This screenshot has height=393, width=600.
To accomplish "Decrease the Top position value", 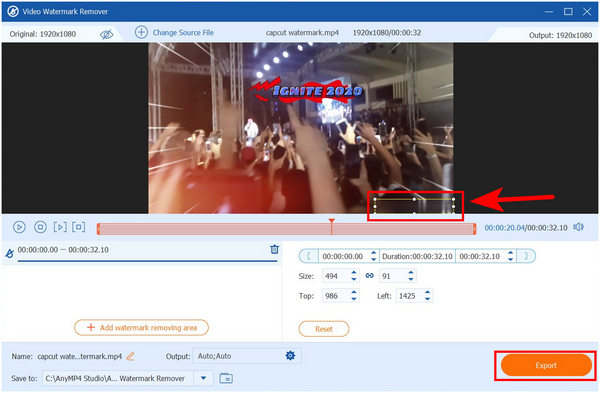I will click(354, 299).
